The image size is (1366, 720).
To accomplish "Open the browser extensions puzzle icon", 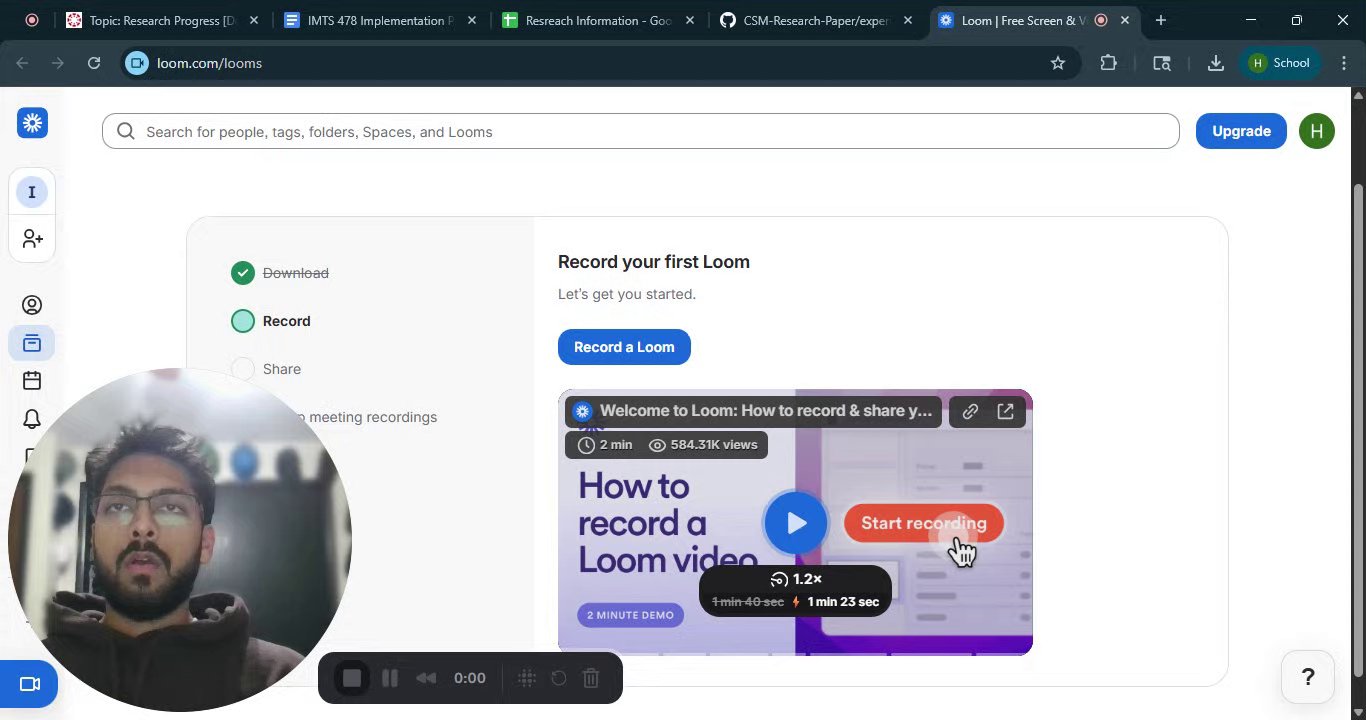I will pyautogui.click(x=1108, y=63).
